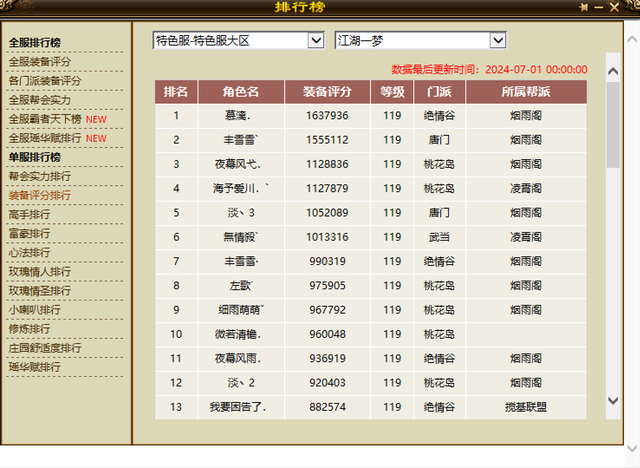Select 高手排行 in sidebar
Screen dimensions: 640x468
(x=29, y=214)
